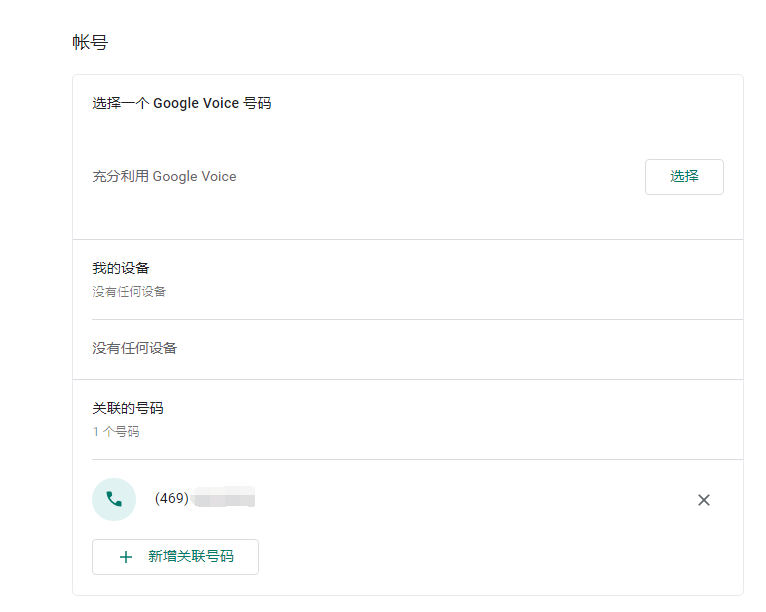This screenshot has width=766, height=612.
Task: Click 号码 at end of Voice heading
Action: pos(257,104)
